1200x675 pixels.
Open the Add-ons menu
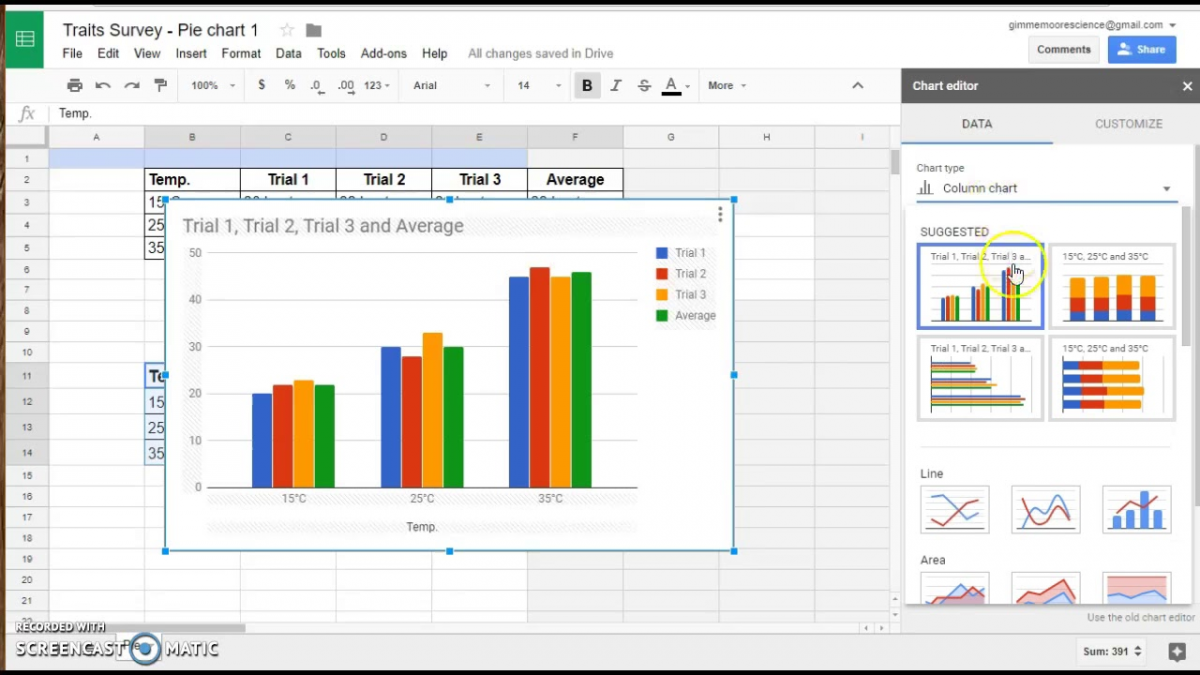(384, 53)
